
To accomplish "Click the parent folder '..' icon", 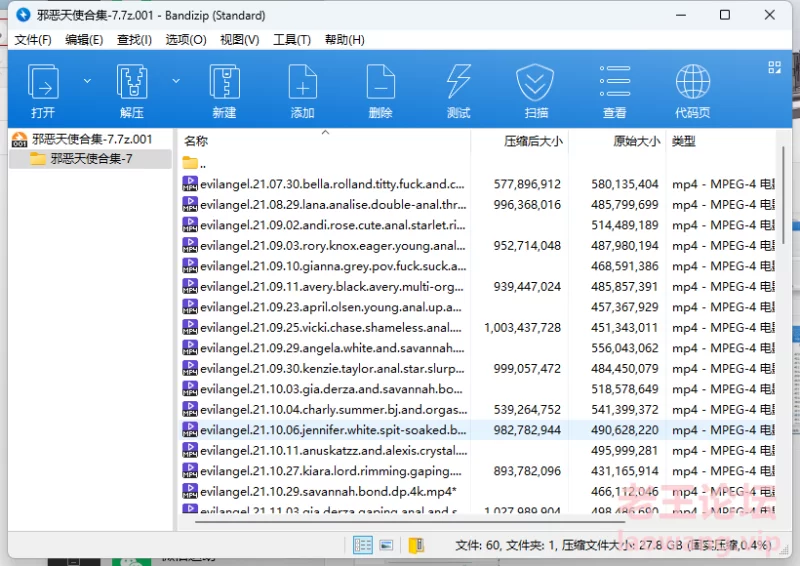I will [190, 163].
